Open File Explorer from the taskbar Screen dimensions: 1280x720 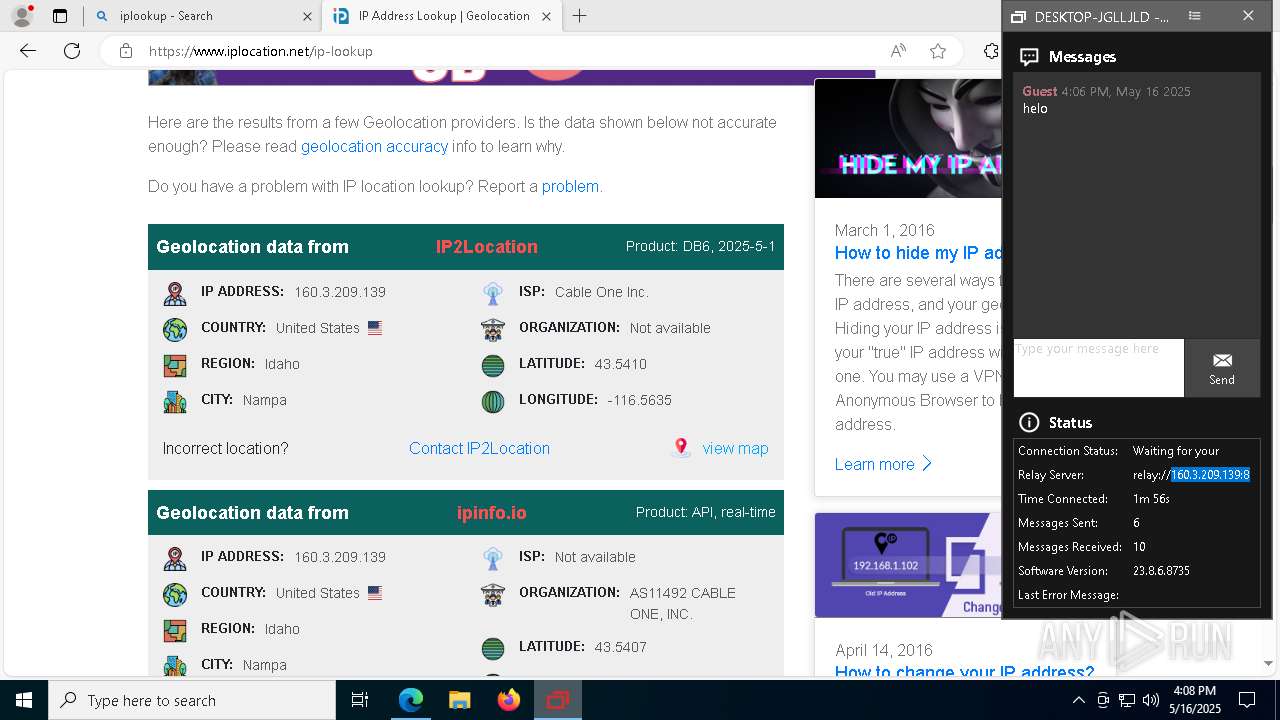coord(459,700)
